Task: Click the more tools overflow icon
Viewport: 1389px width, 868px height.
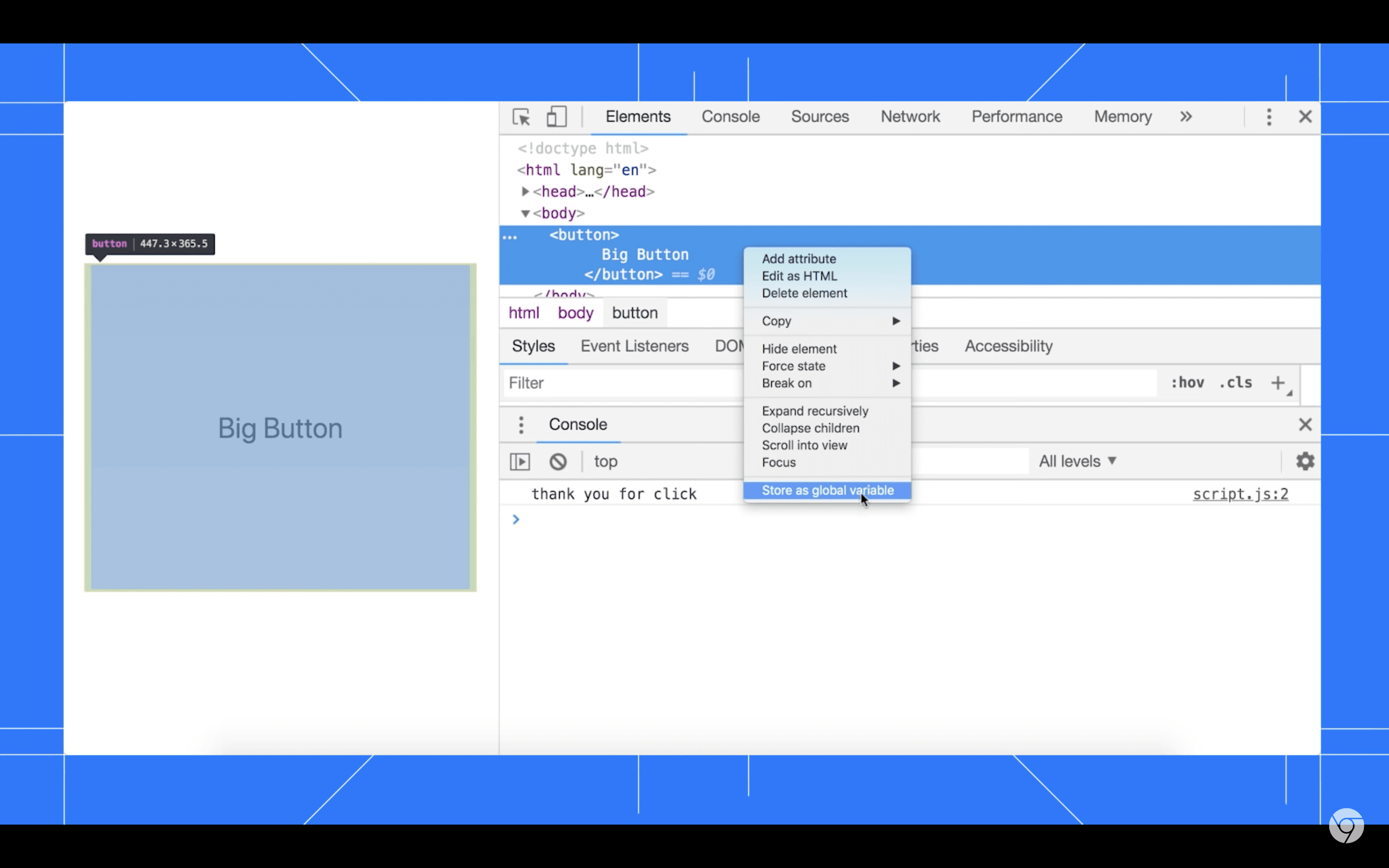Action: pos(1187,117)
